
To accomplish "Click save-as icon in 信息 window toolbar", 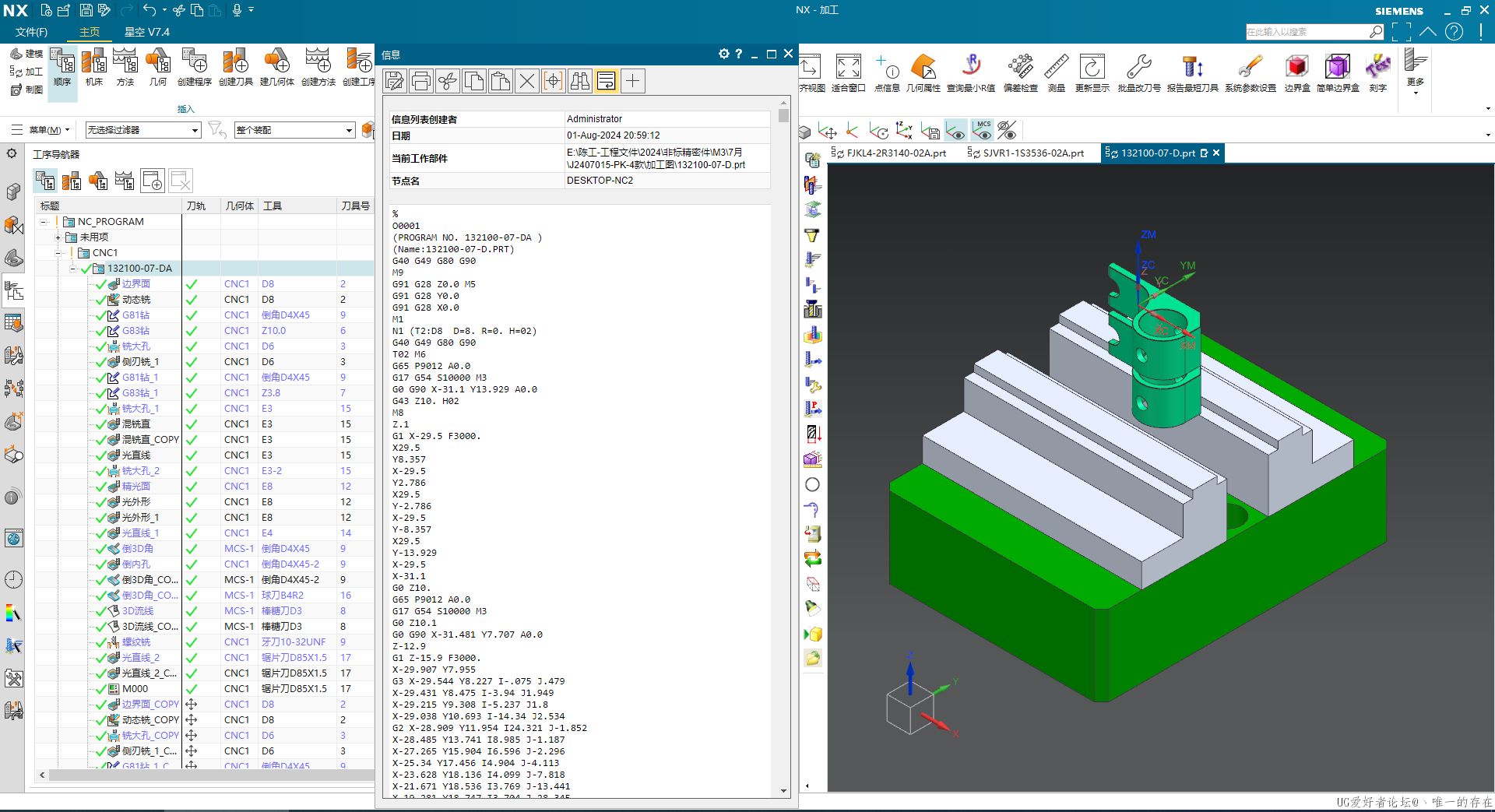I will (395, 81).
